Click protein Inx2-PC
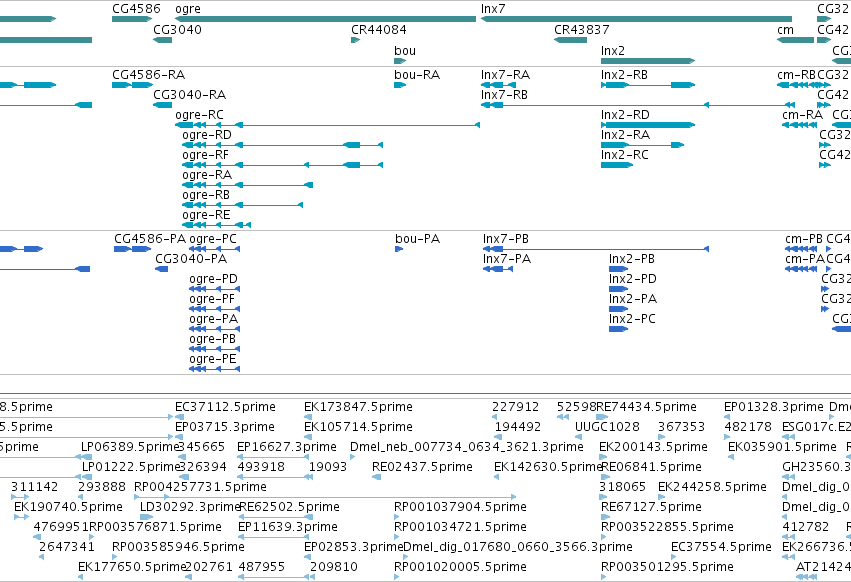This screenshot has height=582, width=851. tap(619, 329)
